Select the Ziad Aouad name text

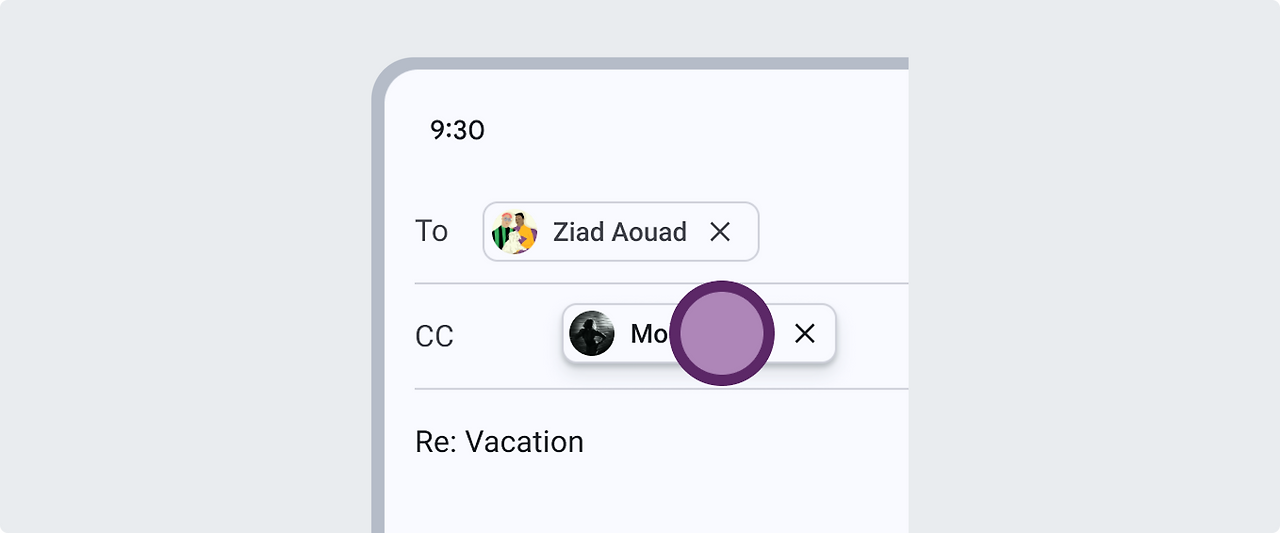click(x=619, y=232)
